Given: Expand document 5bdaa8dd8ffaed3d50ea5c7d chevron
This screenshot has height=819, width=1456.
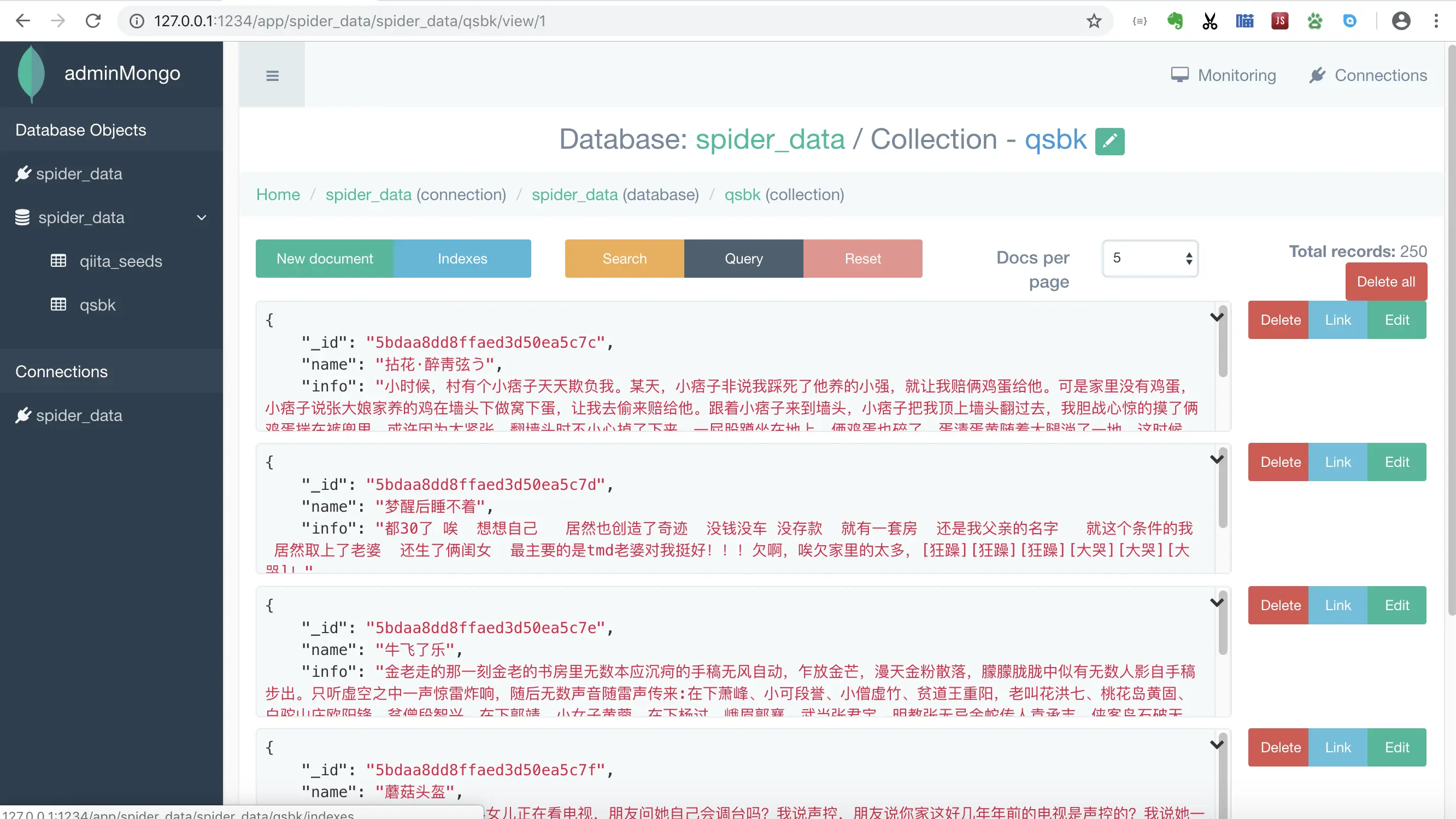Looking at the screenshot, I should [x=1217, y=459].
